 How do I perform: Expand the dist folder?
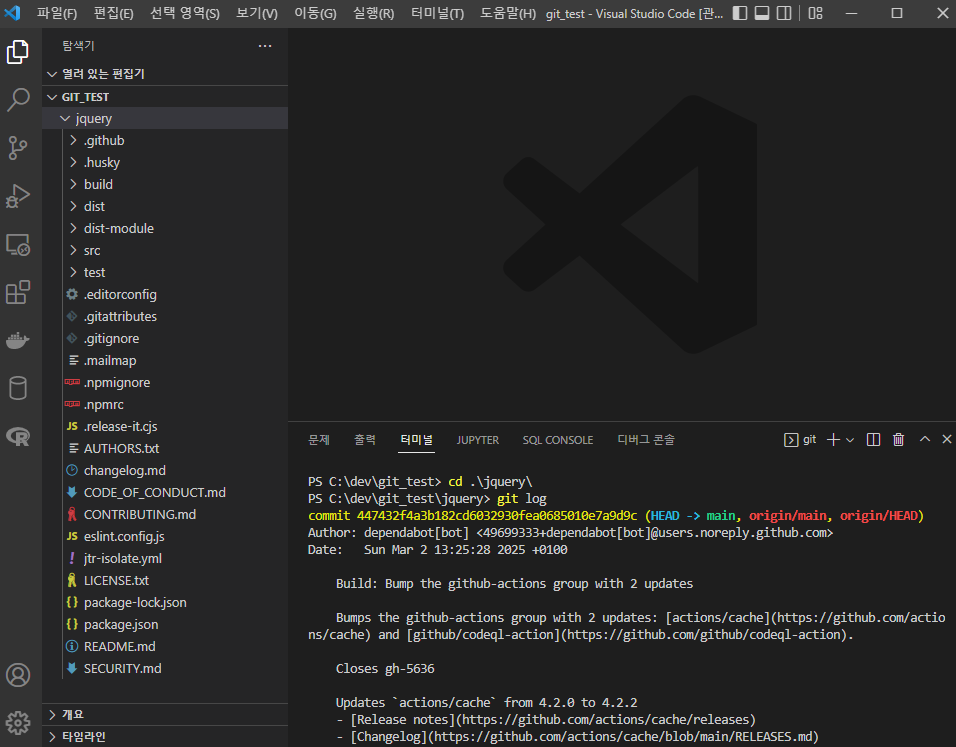(x=165, y=206)
